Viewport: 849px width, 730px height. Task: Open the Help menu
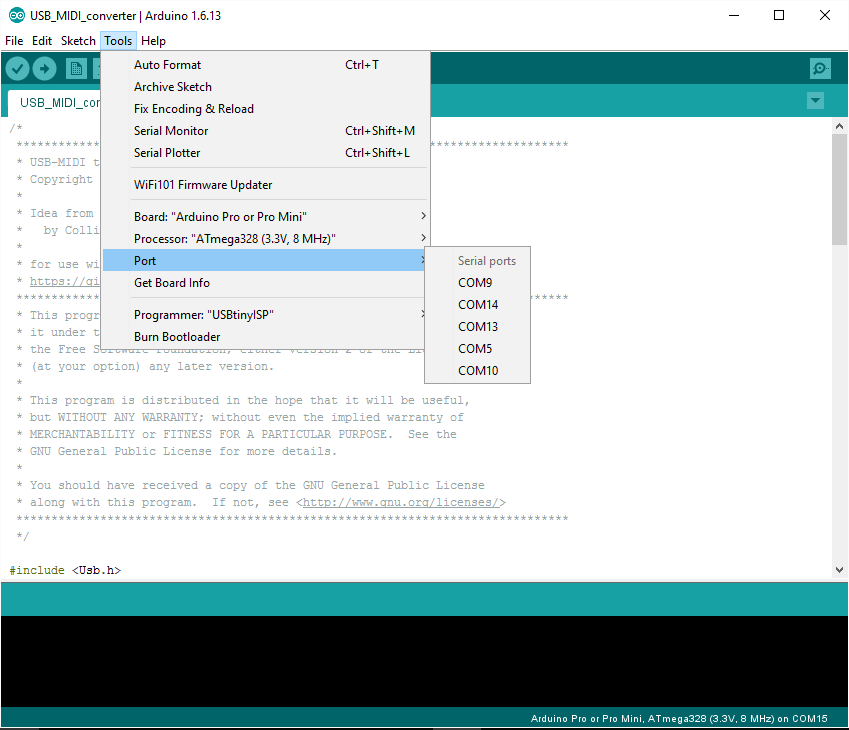click(x=153, y=41)
